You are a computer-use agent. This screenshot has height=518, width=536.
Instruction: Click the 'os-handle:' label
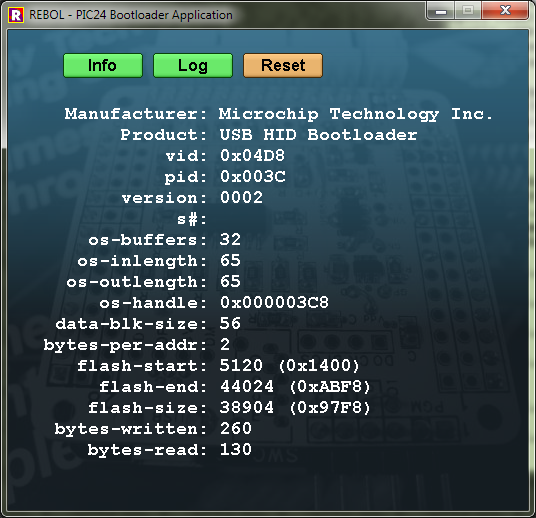153,303
